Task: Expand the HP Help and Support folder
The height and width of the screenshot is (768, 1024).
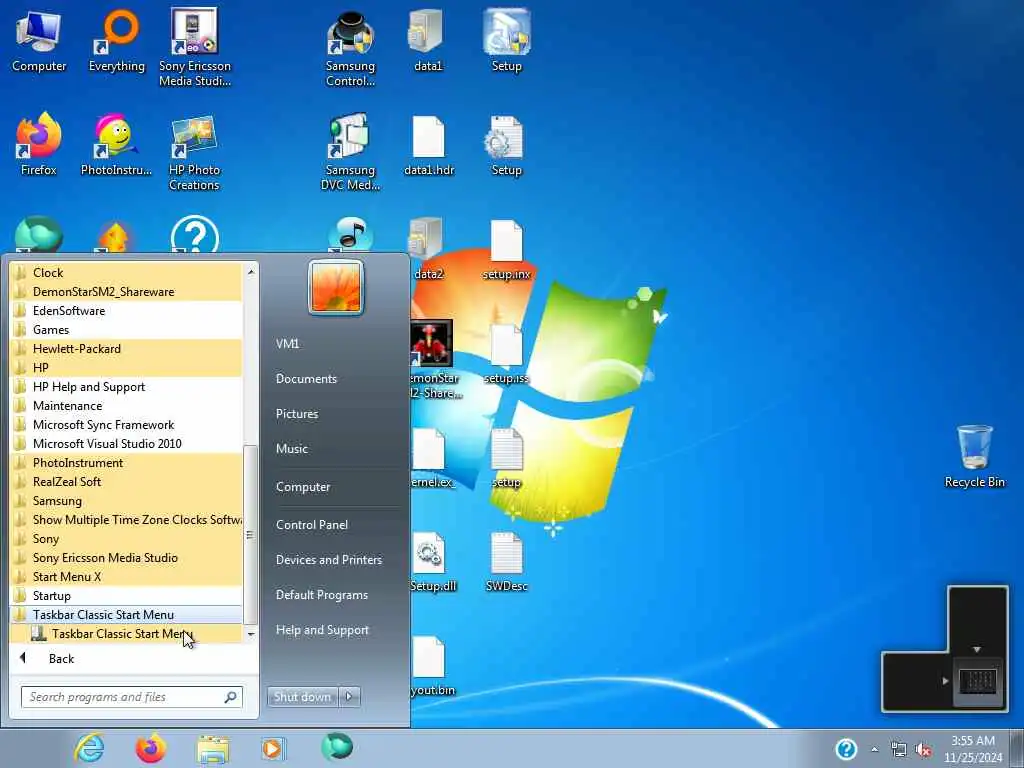Action: [126, 387]
